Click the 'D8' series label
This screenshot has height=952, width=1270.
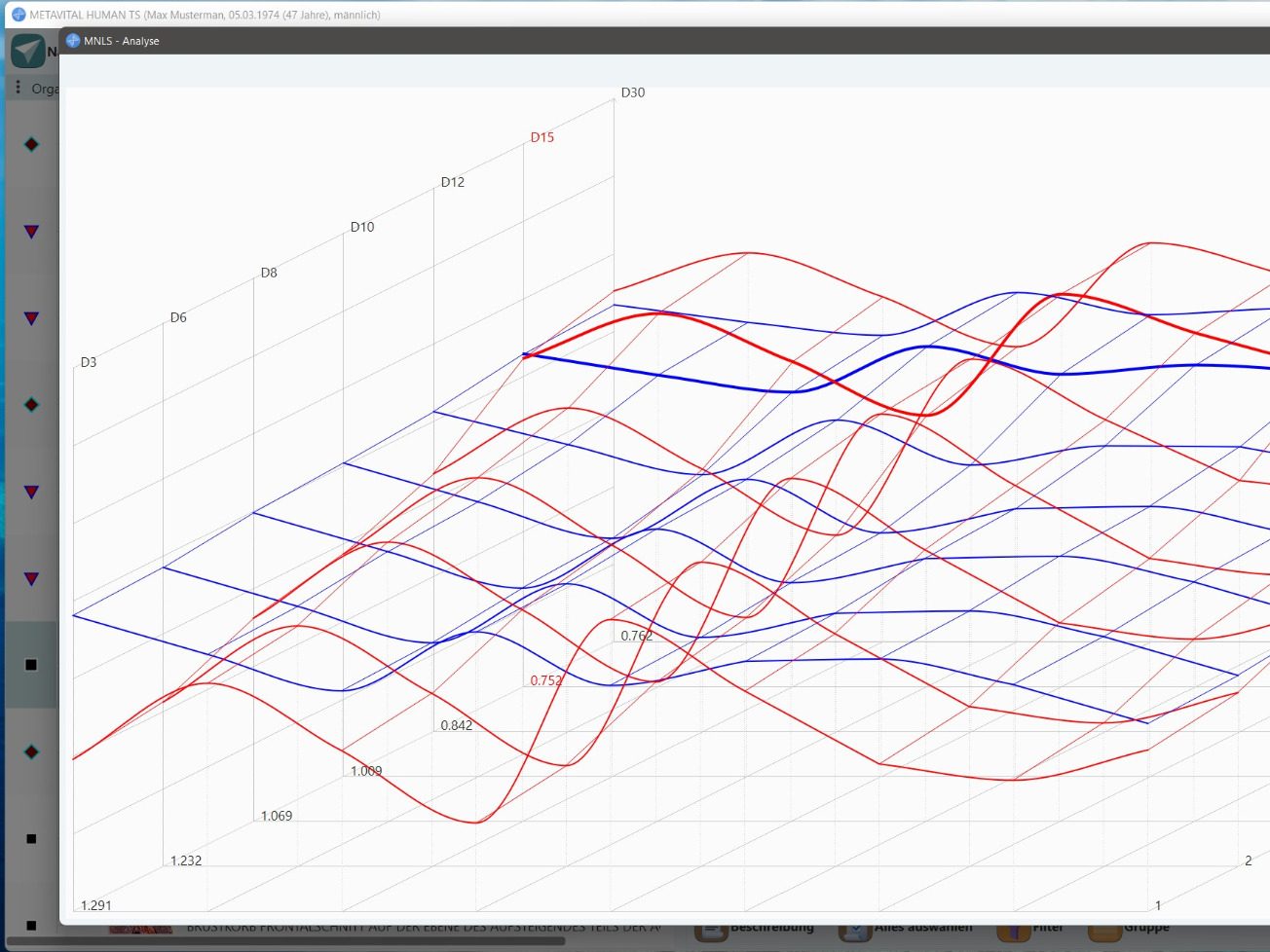(x=269, y=273)
